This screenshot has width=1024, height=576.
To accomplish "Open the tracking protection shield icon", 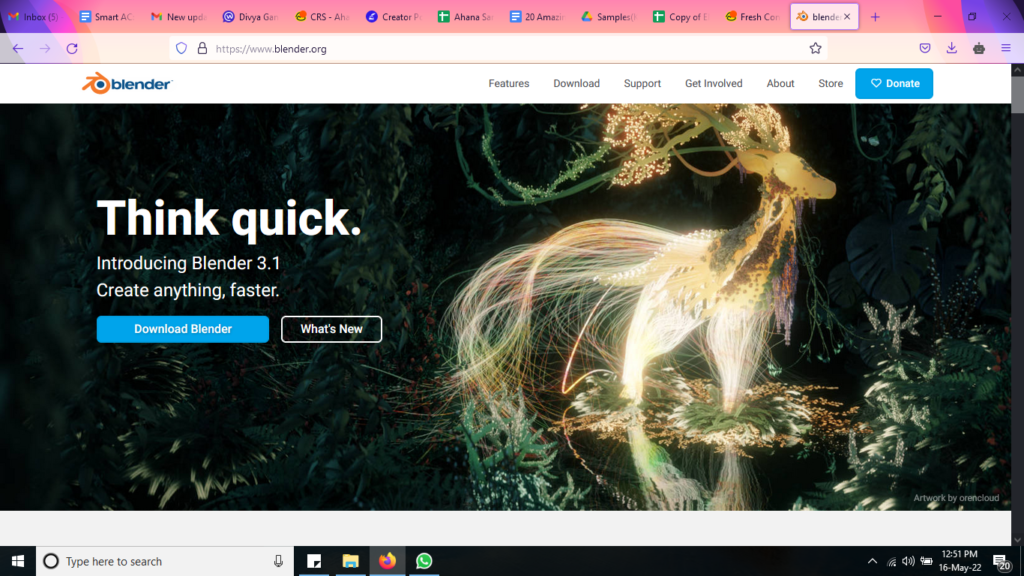I will [x=182, y=48].
